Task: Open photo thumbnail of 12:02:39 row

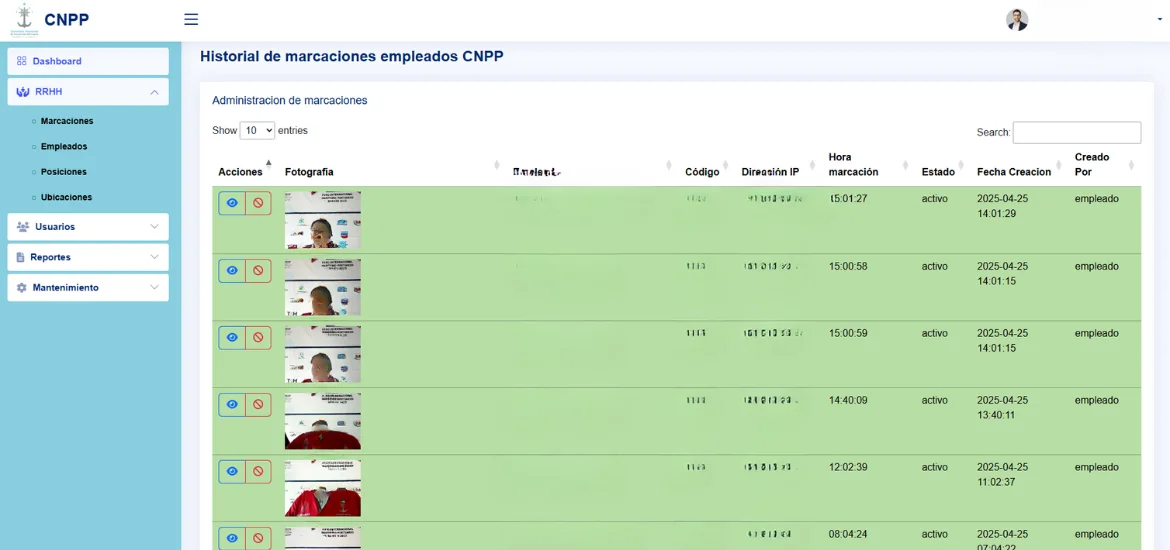Action: tap(322, 488)
